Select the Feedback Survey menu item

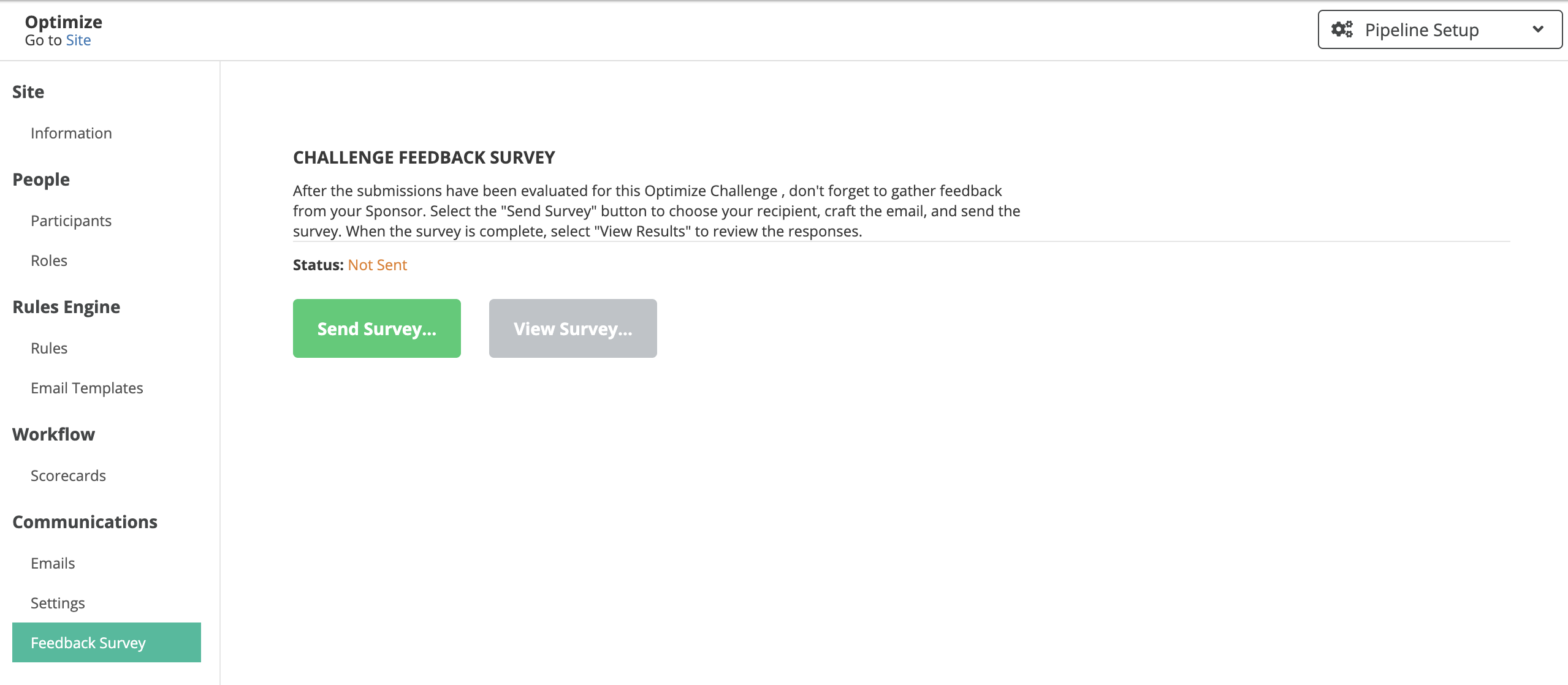point(107,642)
